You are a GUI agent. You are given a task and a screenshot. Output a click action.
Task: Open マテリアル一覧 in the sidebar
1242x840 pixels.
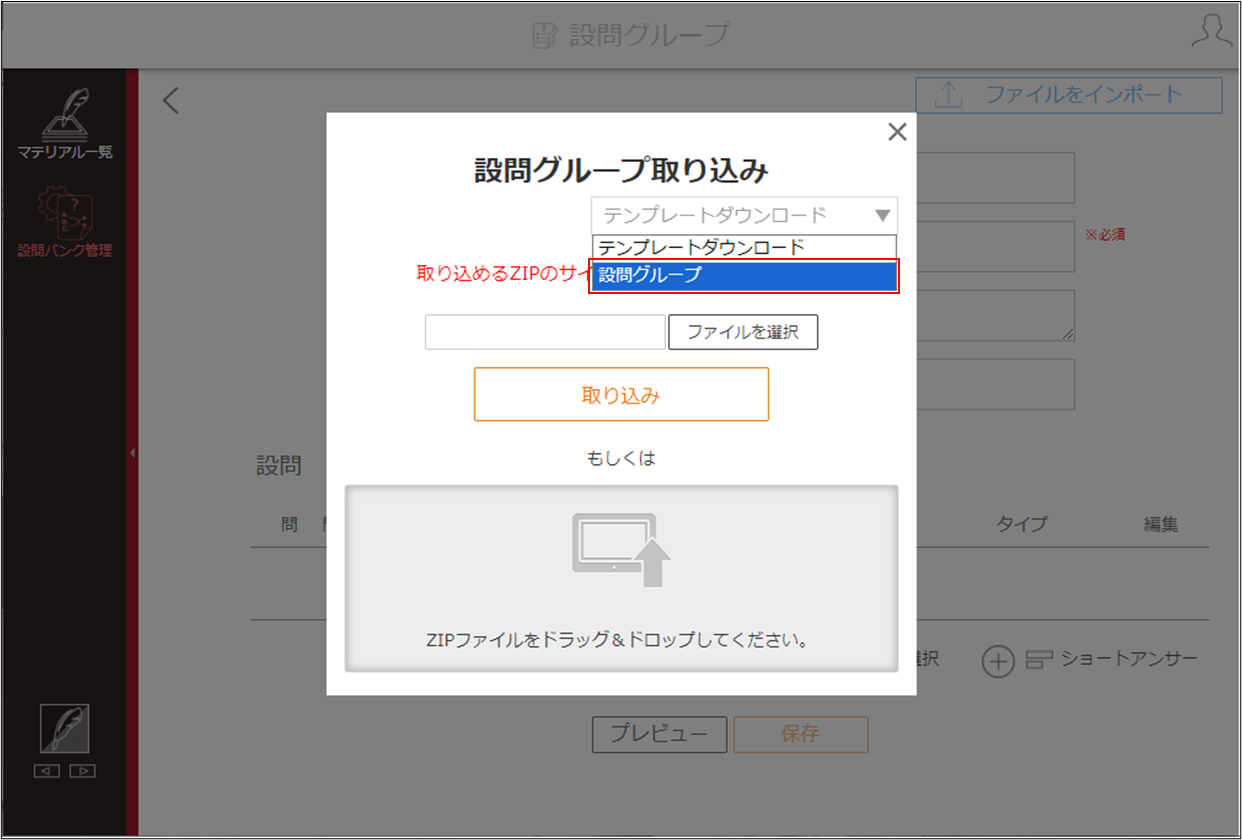(x=66, y=125)
